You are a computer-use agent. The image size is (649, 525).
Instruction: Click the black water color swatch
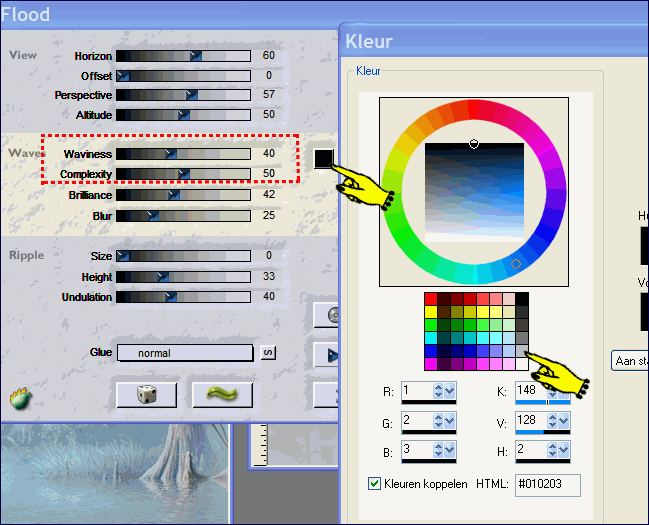coord(324,159)
